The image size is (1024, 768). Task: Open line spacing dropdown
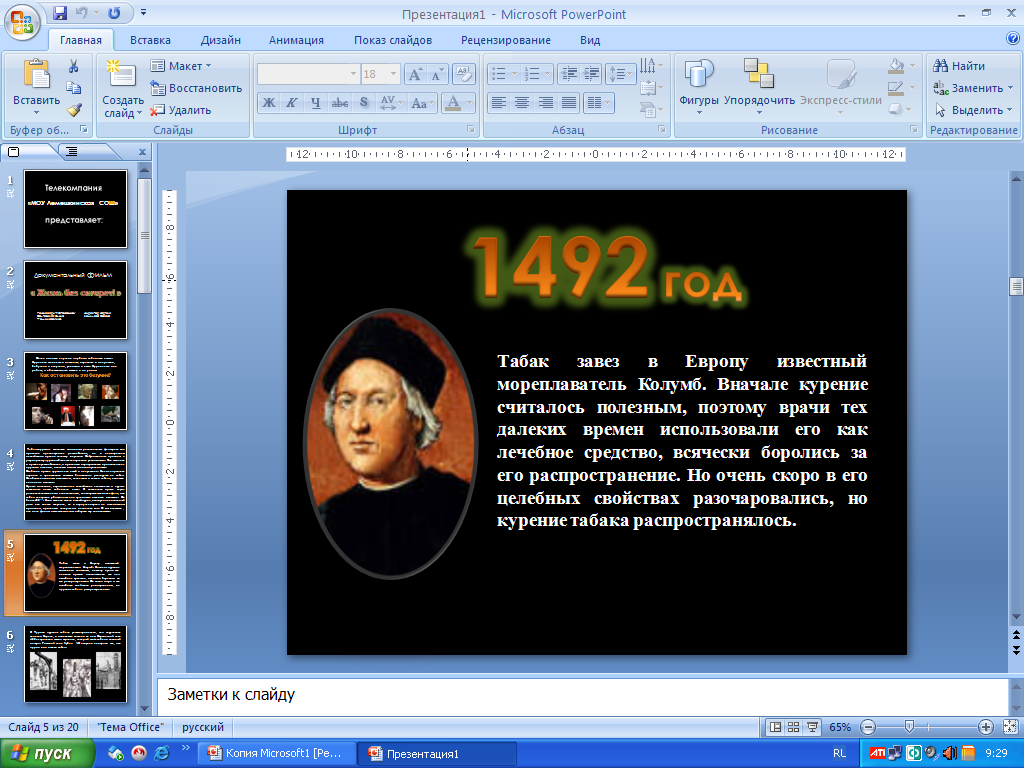tap(620, 74)
